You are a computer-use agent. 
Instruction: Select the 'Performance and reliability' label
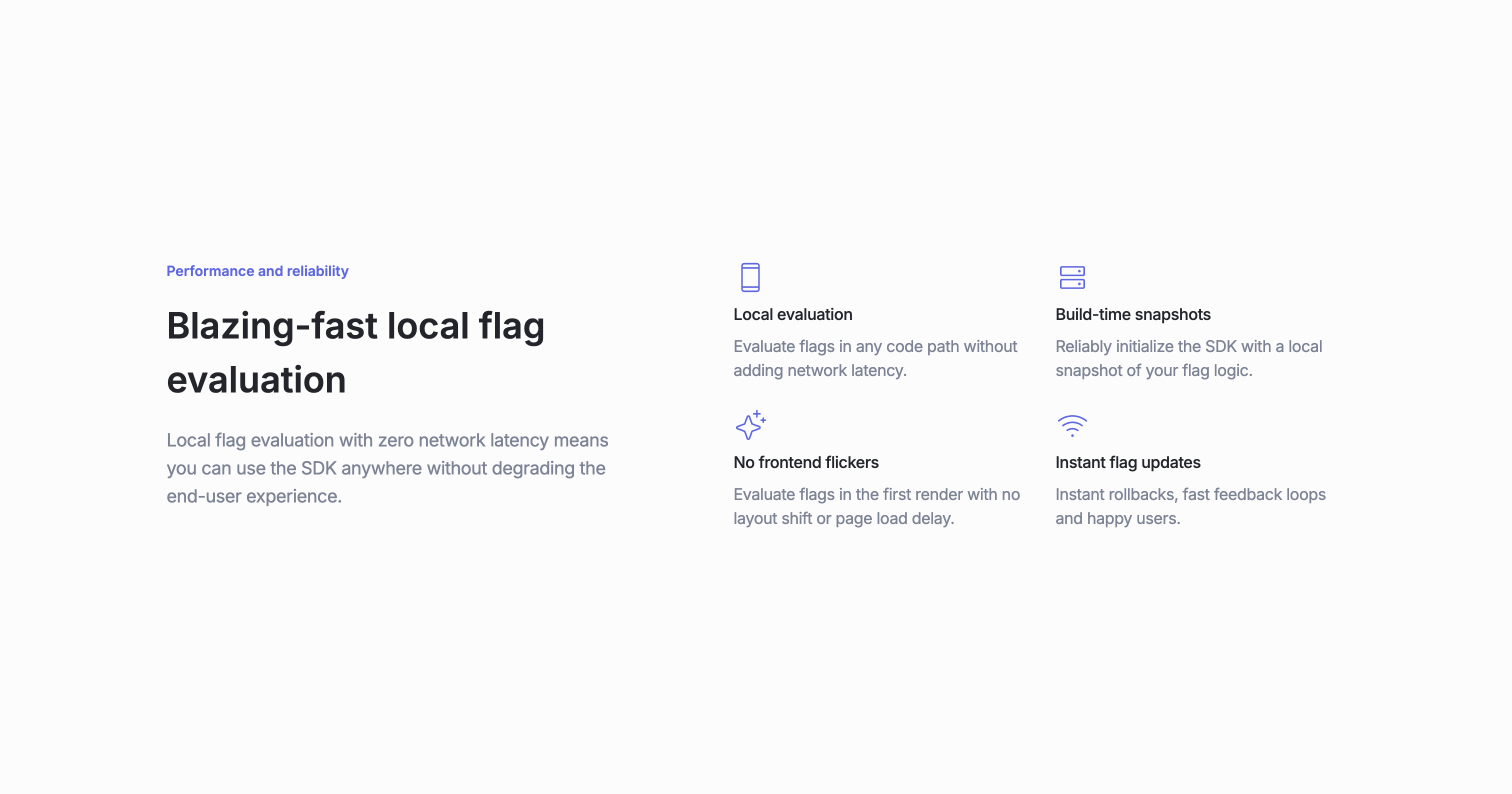click(257, 271)
